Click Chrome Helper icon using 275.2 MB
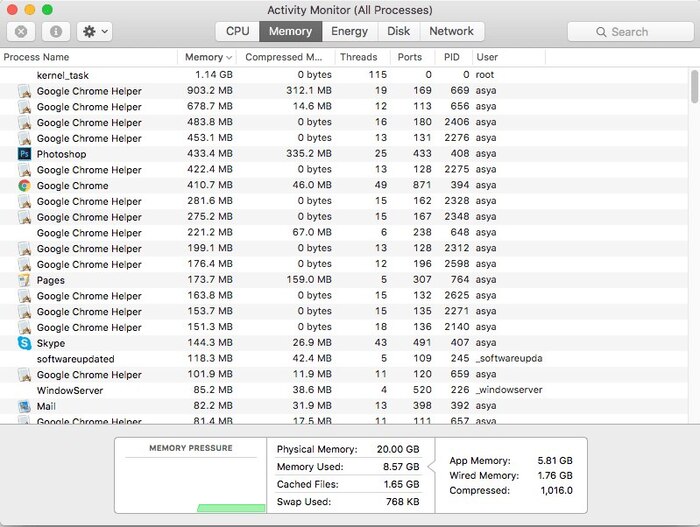The width and height of the screenshot is (700, 527). pos(25,217)
